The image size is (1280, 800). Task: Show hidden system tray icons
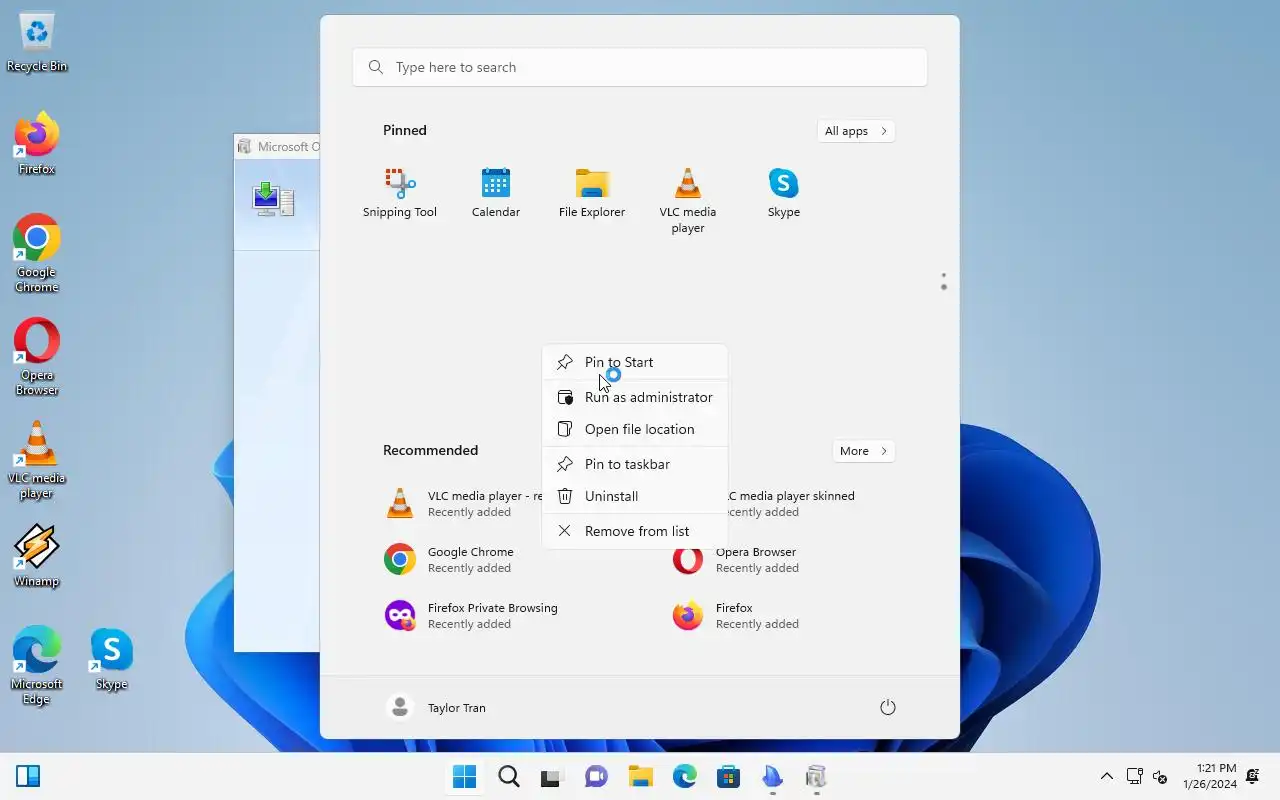[x=1106, y=777]
